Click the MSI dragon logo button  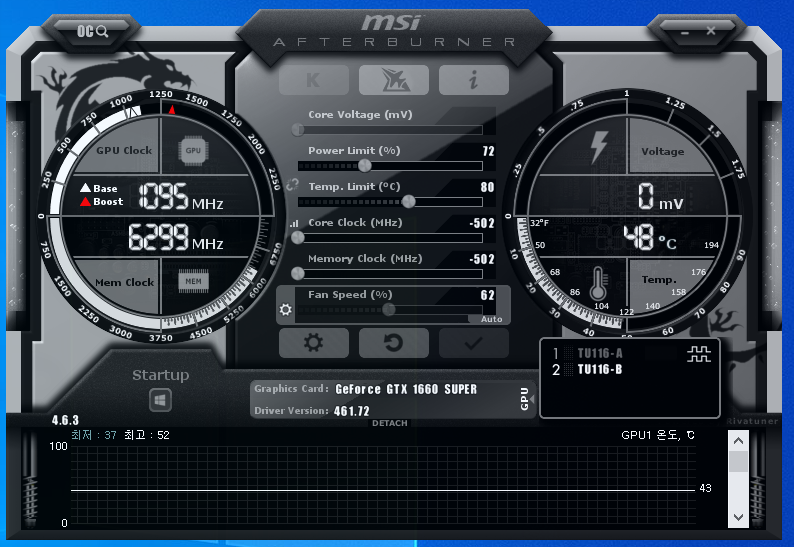[x=393, y=80]
